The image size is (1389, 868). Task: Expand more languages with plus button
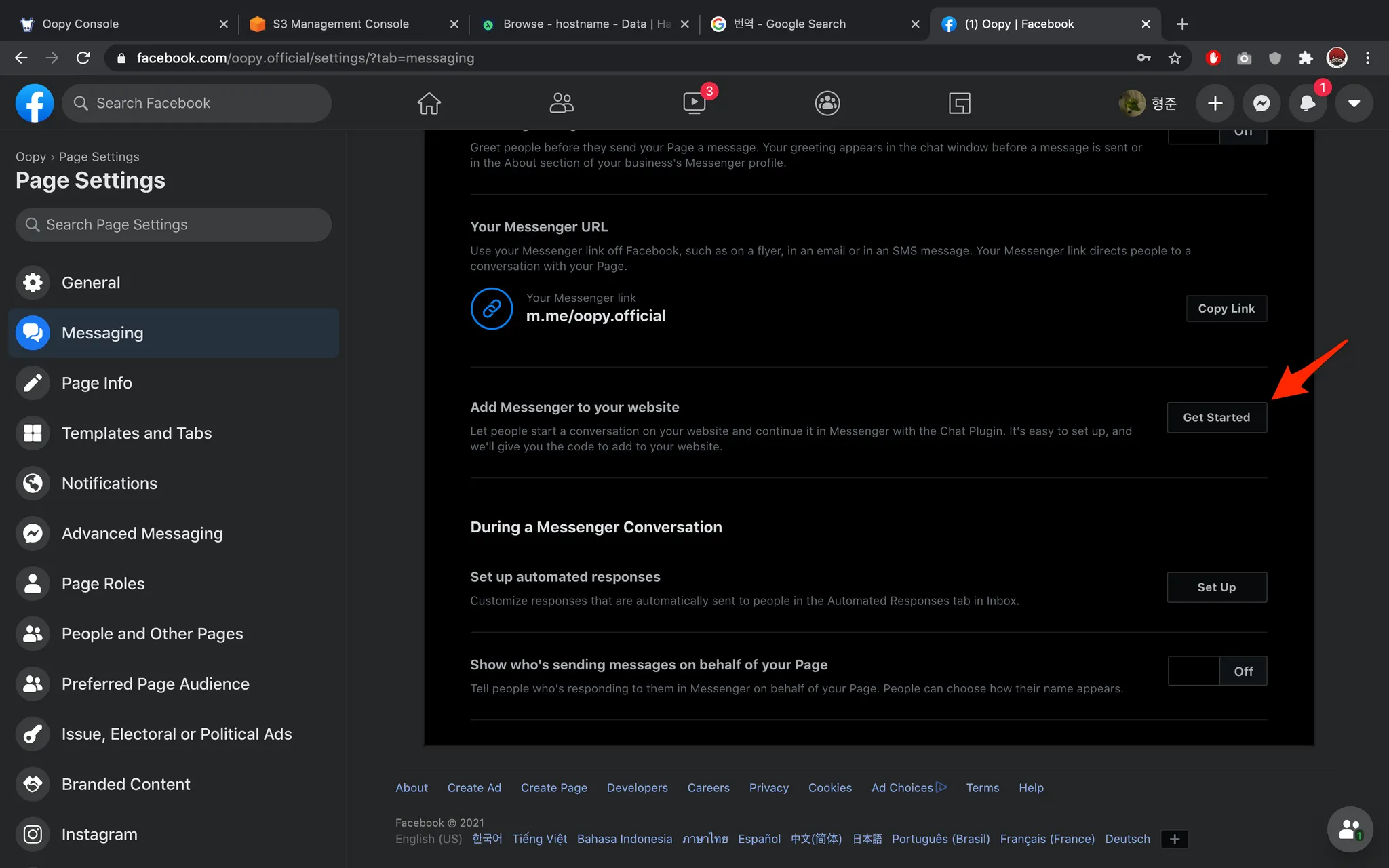point(1175,839)
